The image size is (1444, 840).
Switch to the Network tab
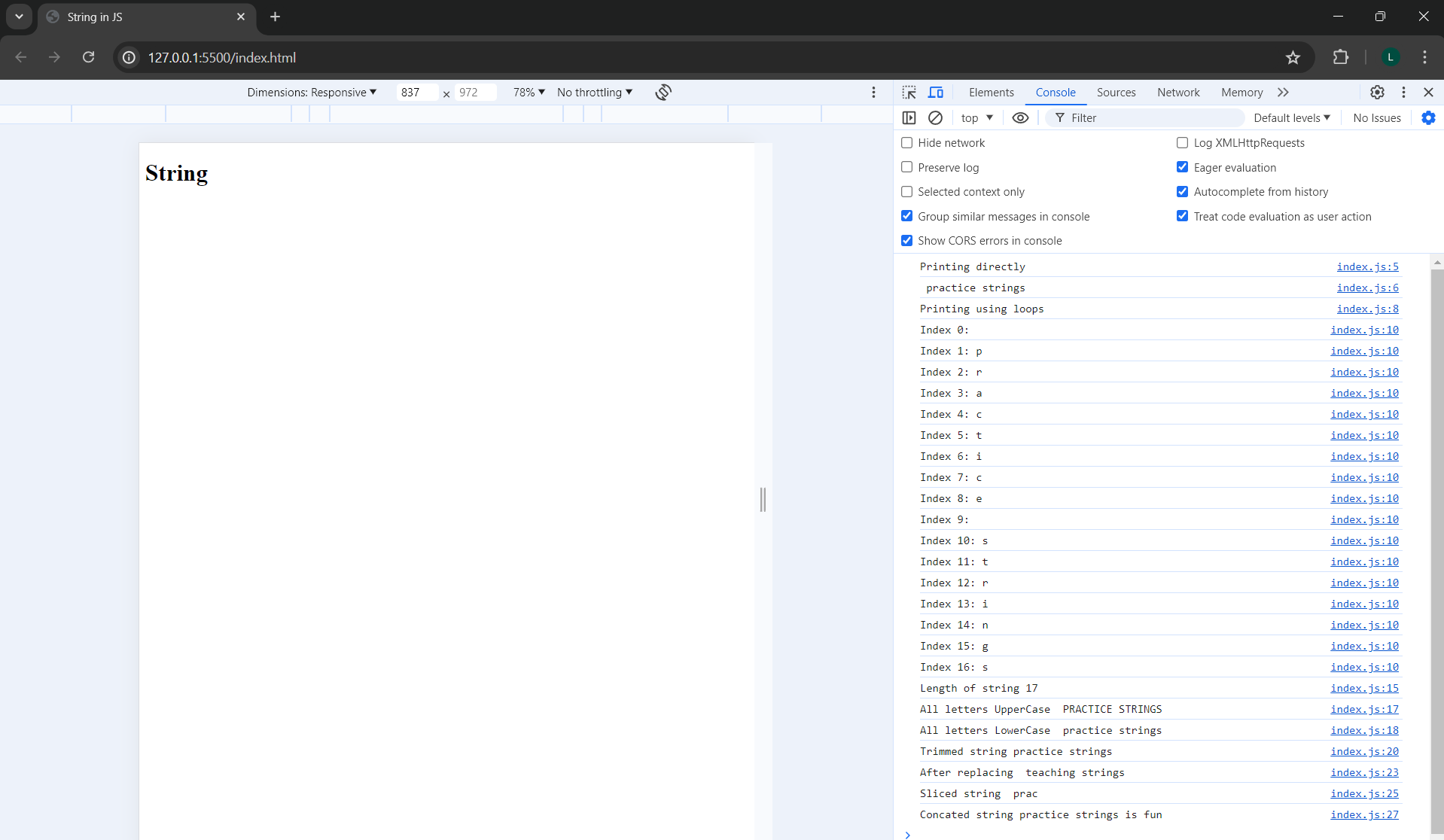pyautogui.click(x=1178, y=92)
